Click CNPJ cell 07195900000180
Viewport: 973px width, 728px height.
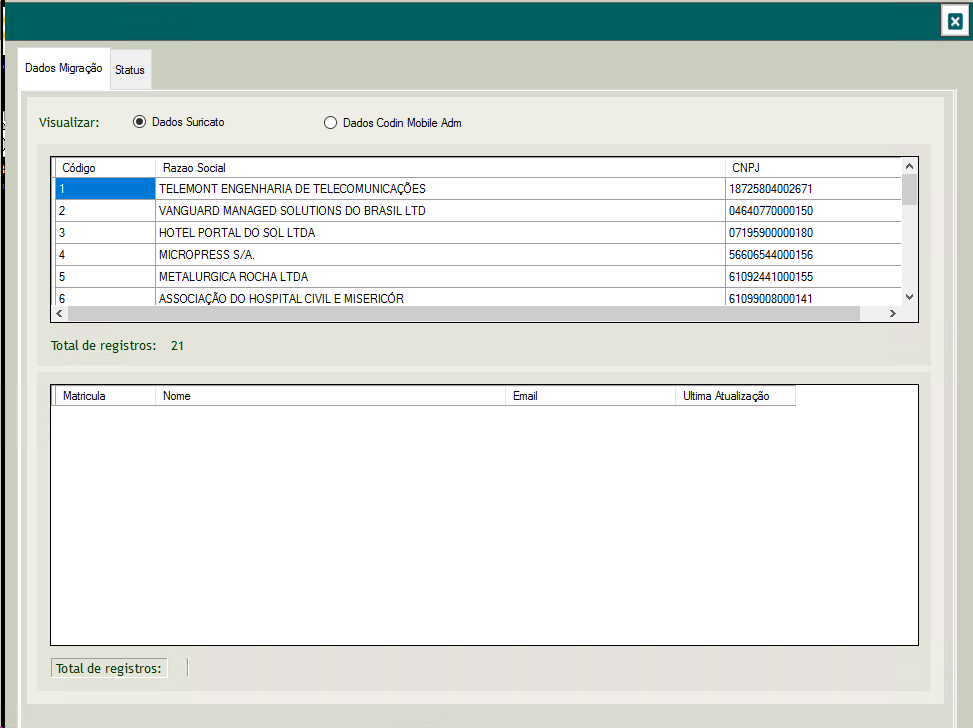point(813,233)
